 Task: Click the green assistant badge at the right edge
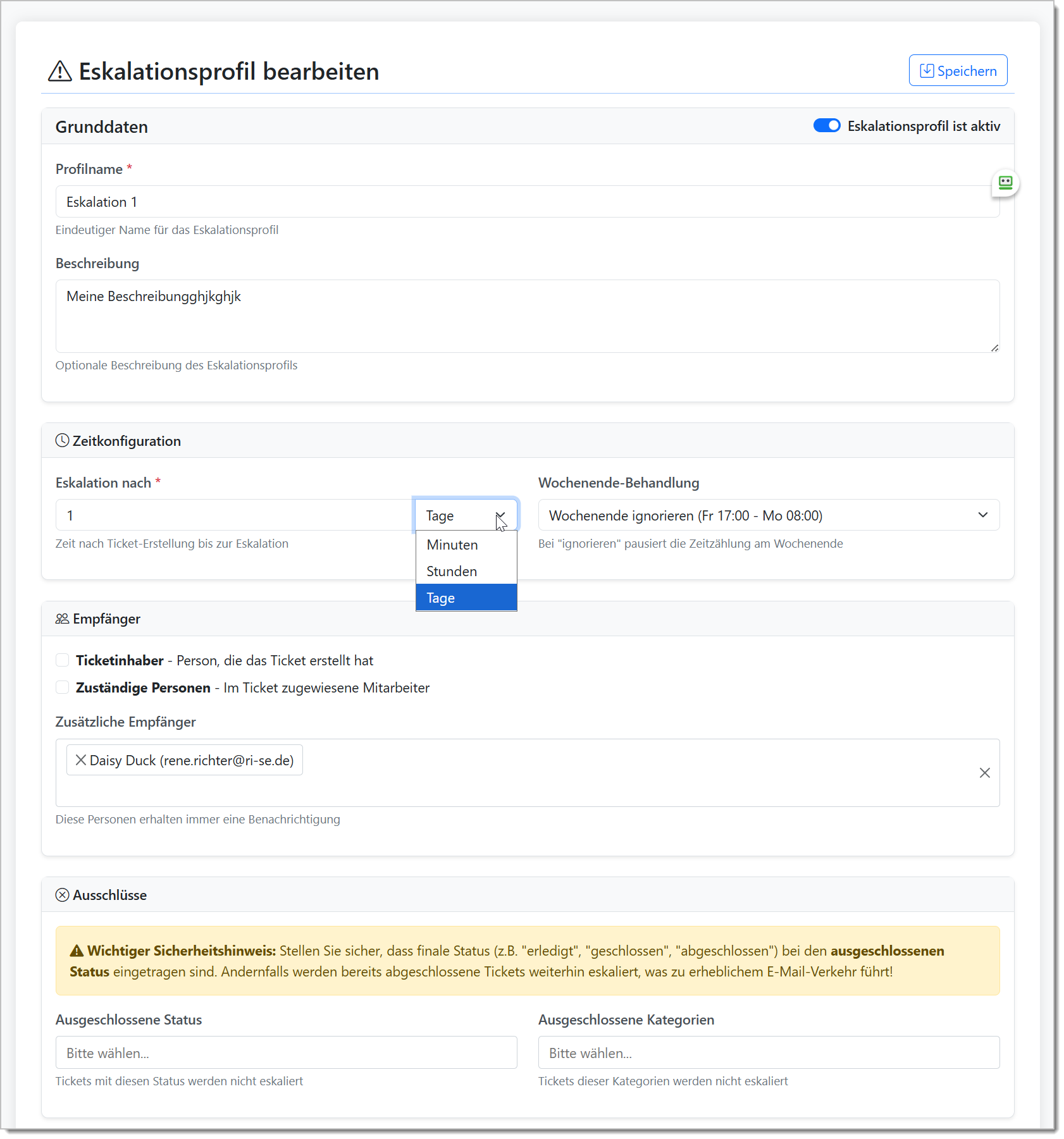pyautogui.click(x=1006, y=183)
